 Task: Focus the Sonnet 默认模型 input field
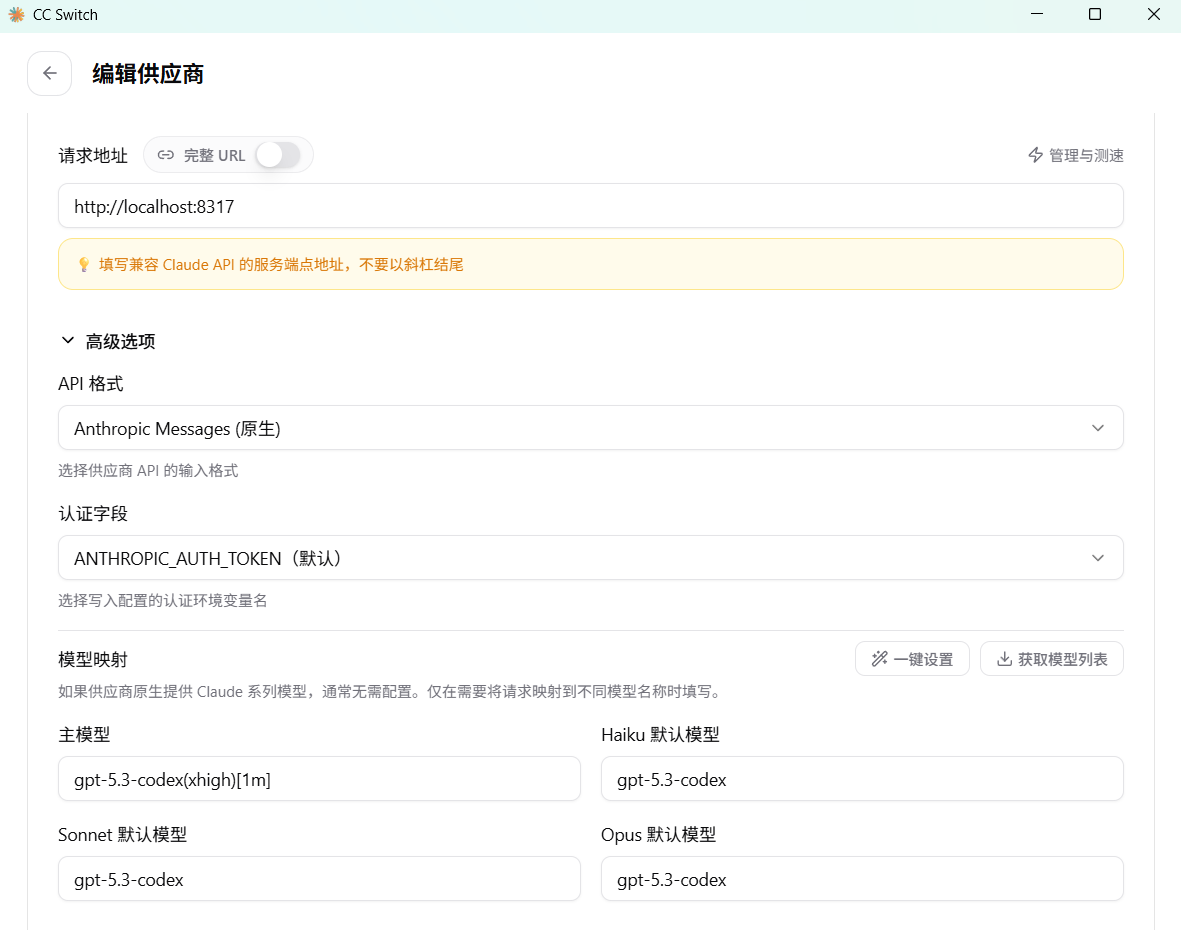pos(319,879)
